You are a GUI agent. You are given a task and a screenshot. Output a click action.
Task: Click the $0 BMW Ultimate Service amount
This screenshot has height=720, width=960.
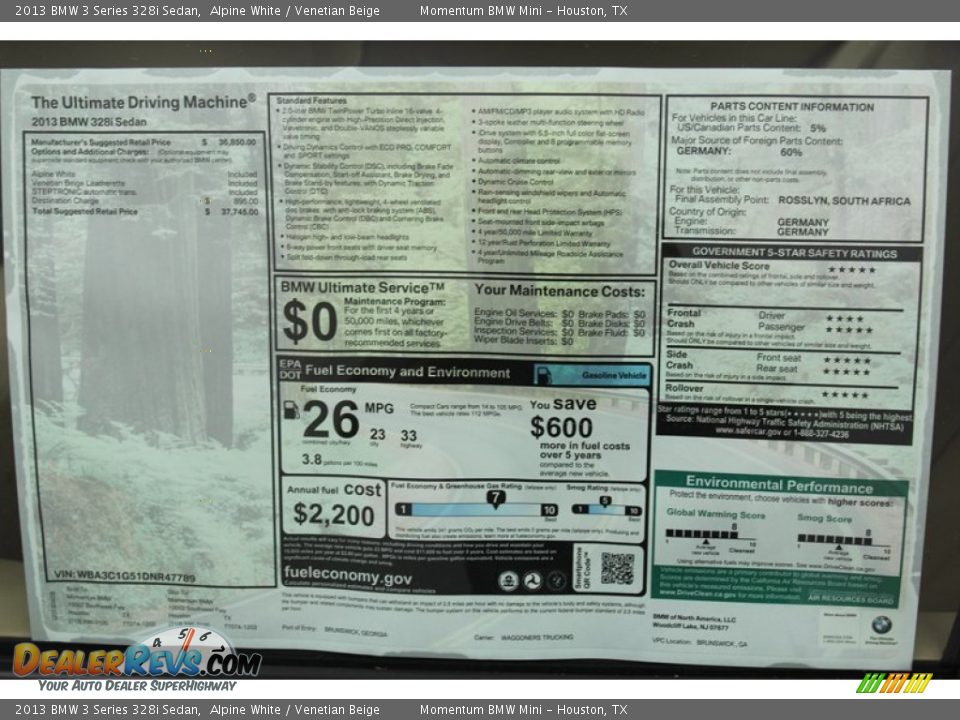[309, 322]
